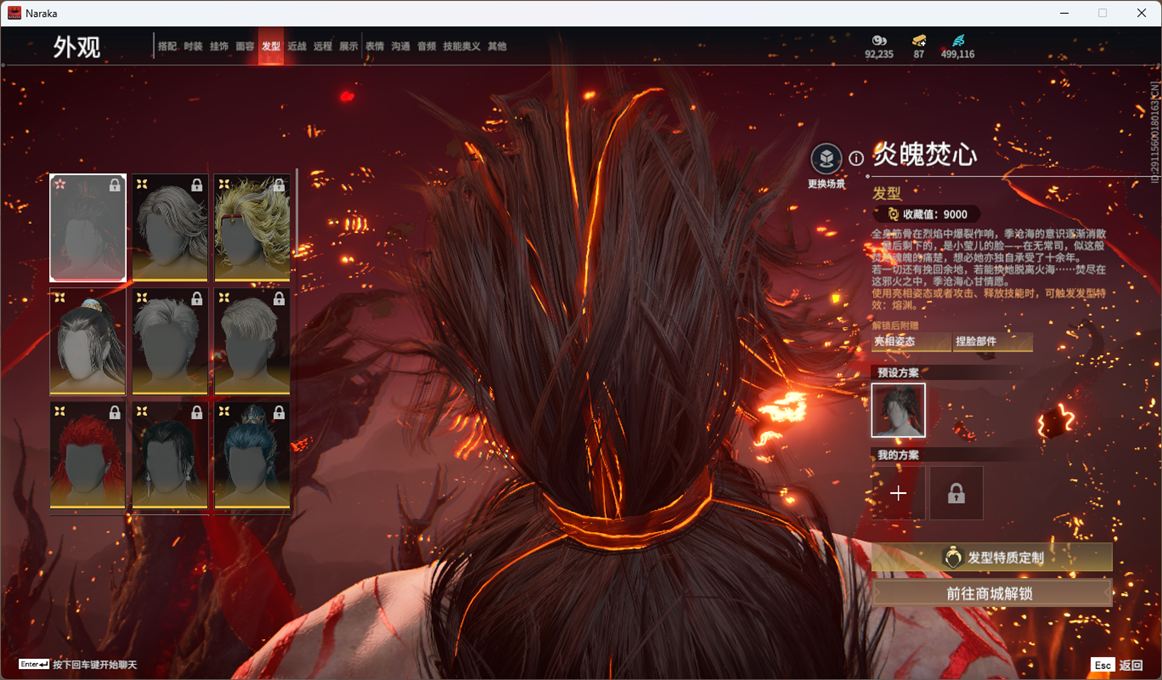The width and height of the screenshot is (1162, 680).
Task: Select the red curly hairstyle thumbnail
Action: click(x=87, y=455)
